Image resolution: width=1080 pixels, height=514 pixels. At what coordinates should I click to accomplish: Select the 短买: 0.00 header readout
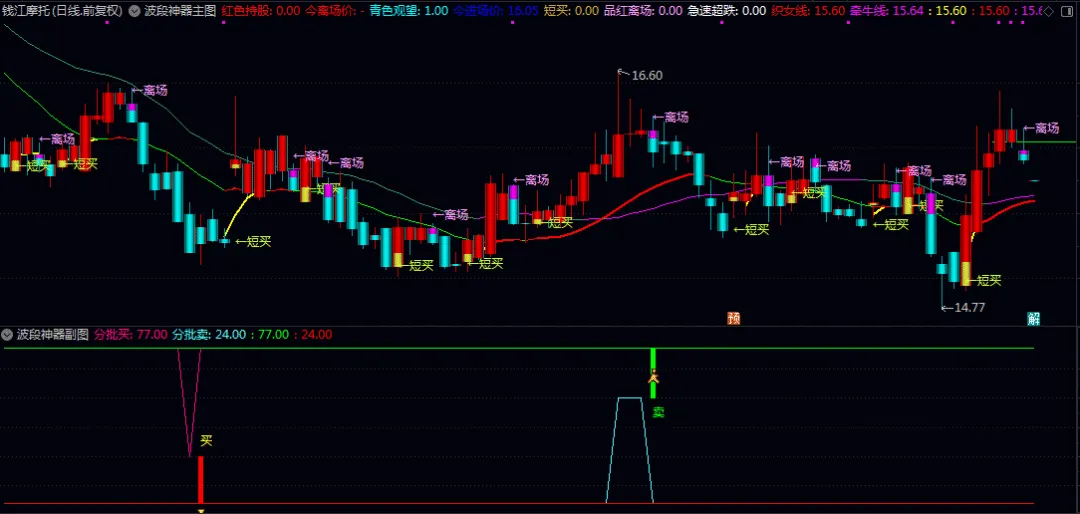point(571,11)
